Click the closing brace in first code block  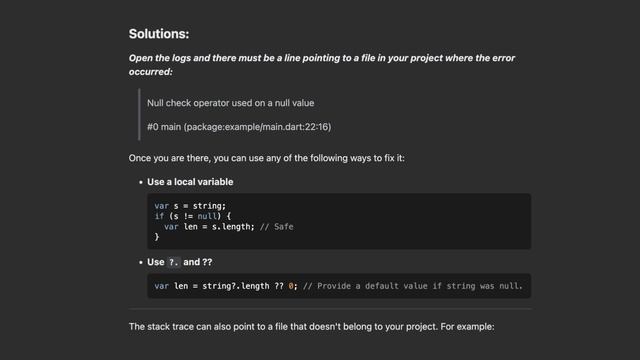click(x=157, y=237)
